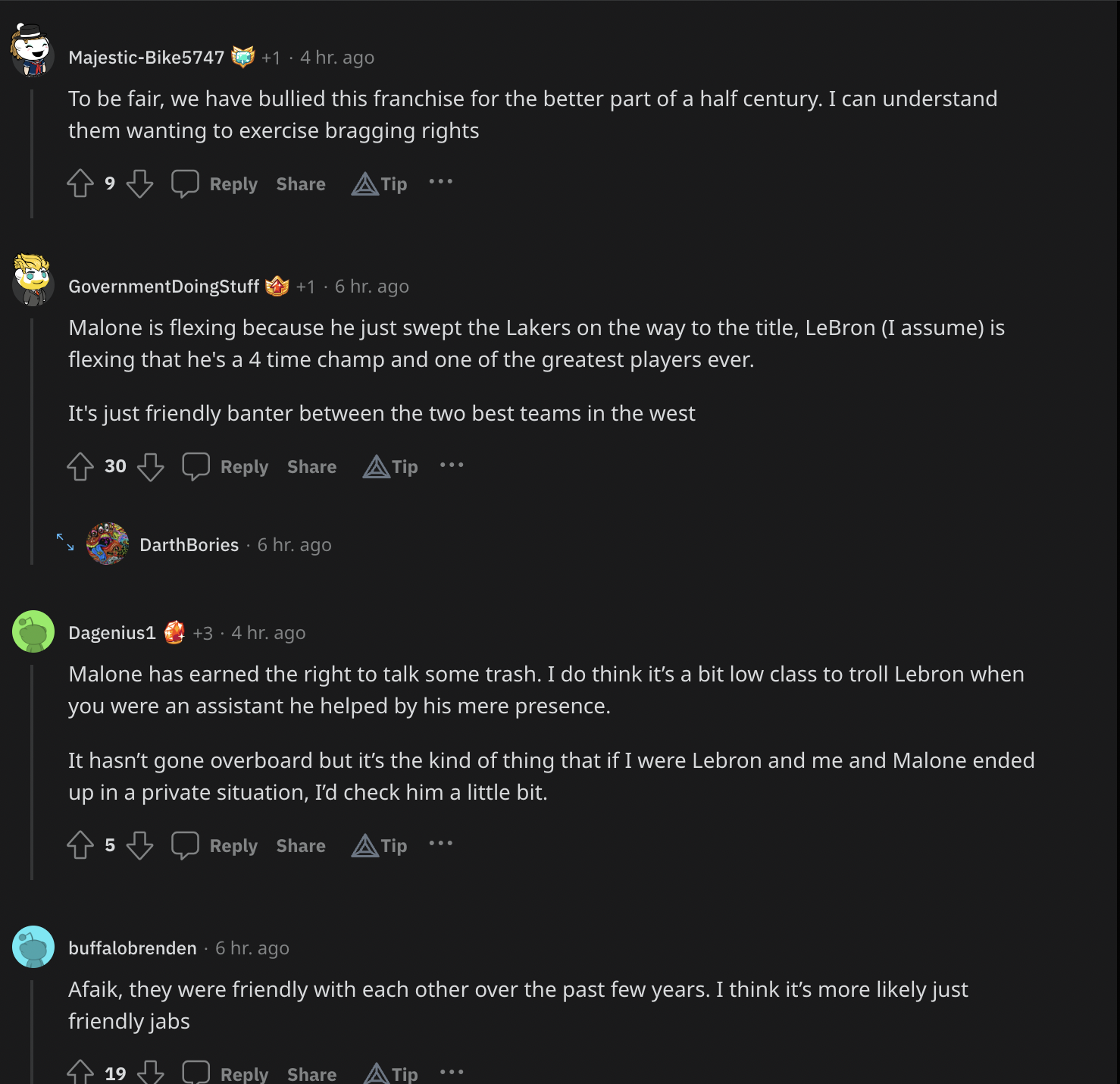This screenshot has height=1084, width=1120.
Task: Open overflow menu on Dagenius1's comment
Action: (x=440, y=843)
